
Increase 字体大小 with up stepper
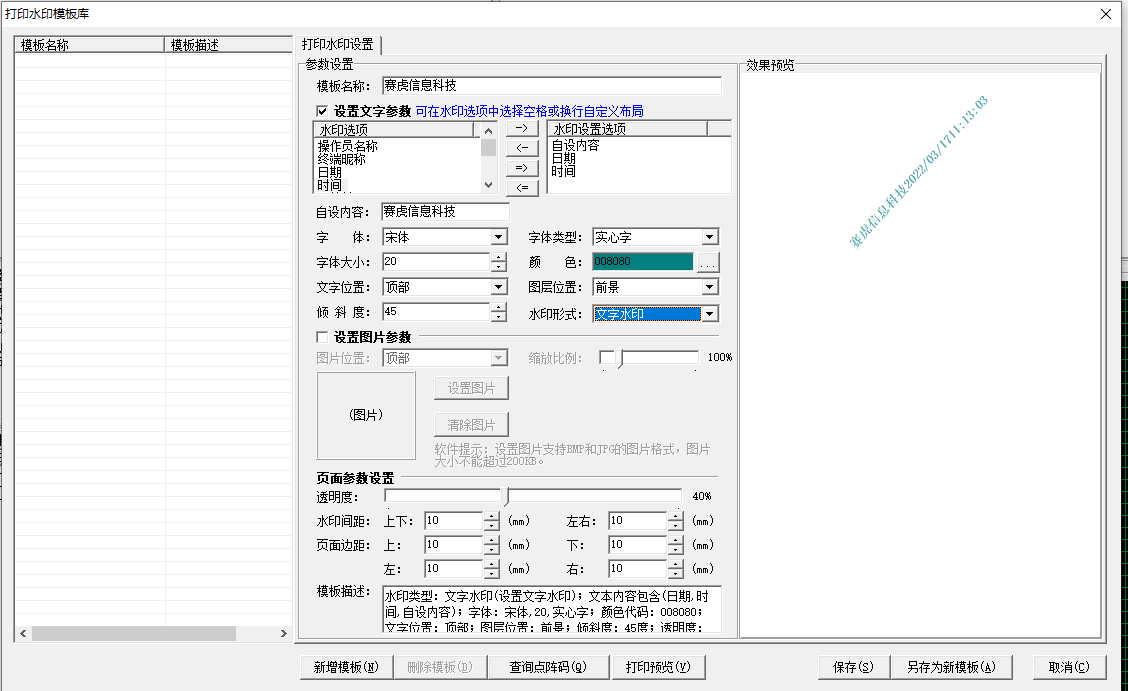coord(499,257)
